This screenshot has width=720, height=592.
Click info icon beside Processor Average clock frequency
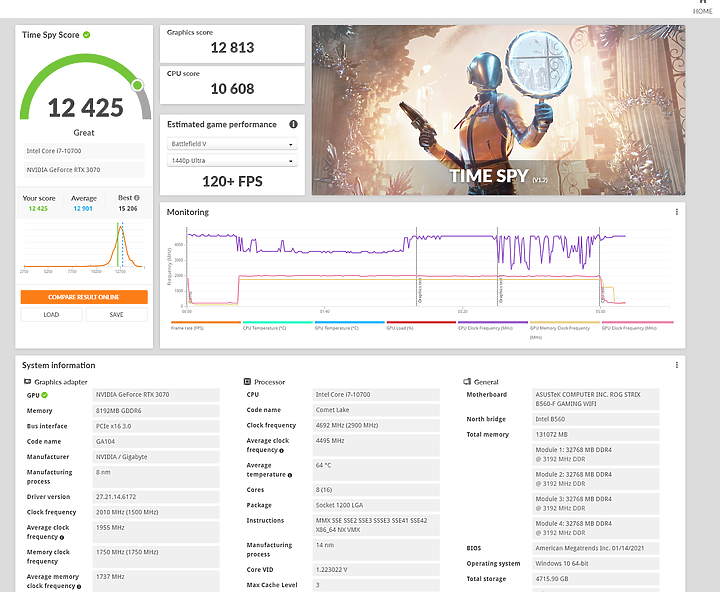(x=281, y=451)
